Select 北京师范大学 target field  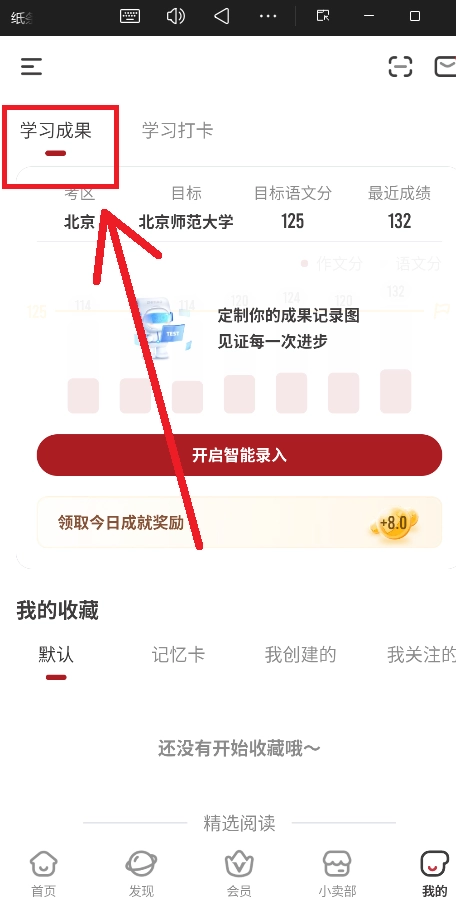click(186, 221)
